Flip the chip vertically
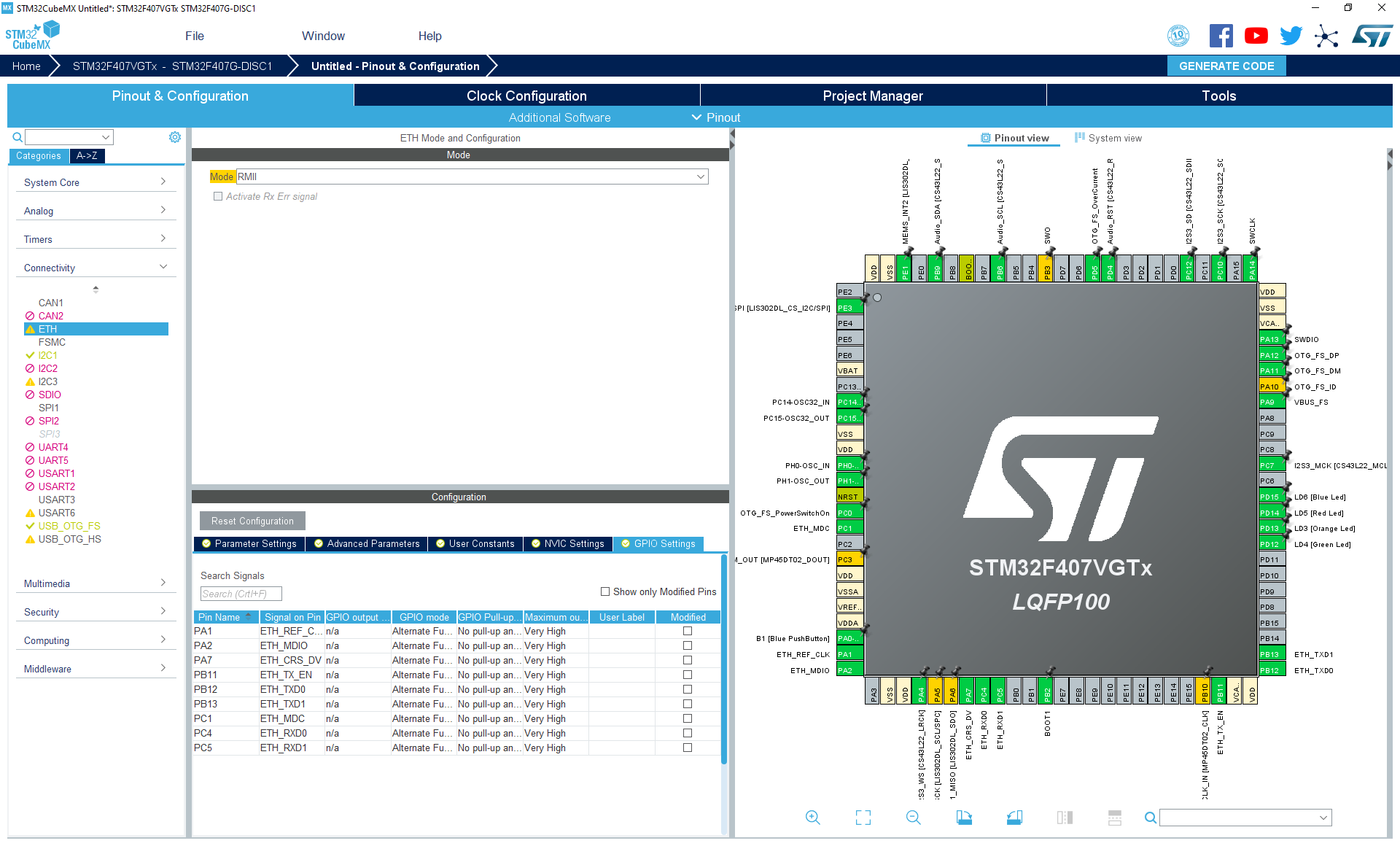This screenshot has height=846, width=1400. coord(1115,818)
